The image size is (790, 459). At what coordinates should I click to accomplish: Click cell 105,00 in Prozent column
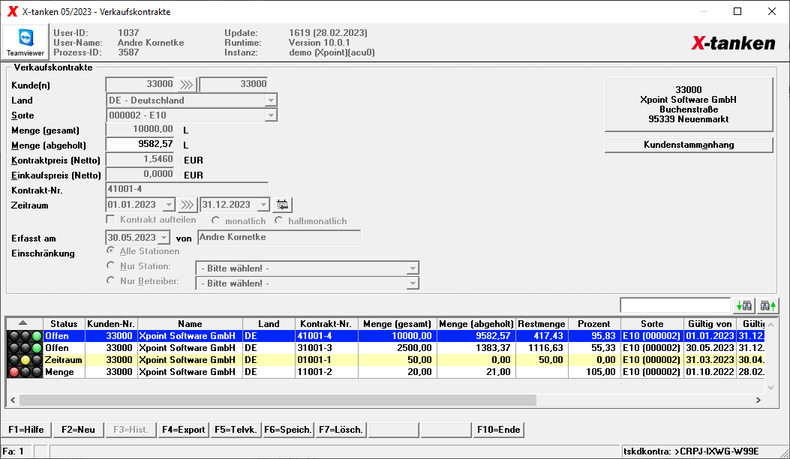(x=594, y=372)
